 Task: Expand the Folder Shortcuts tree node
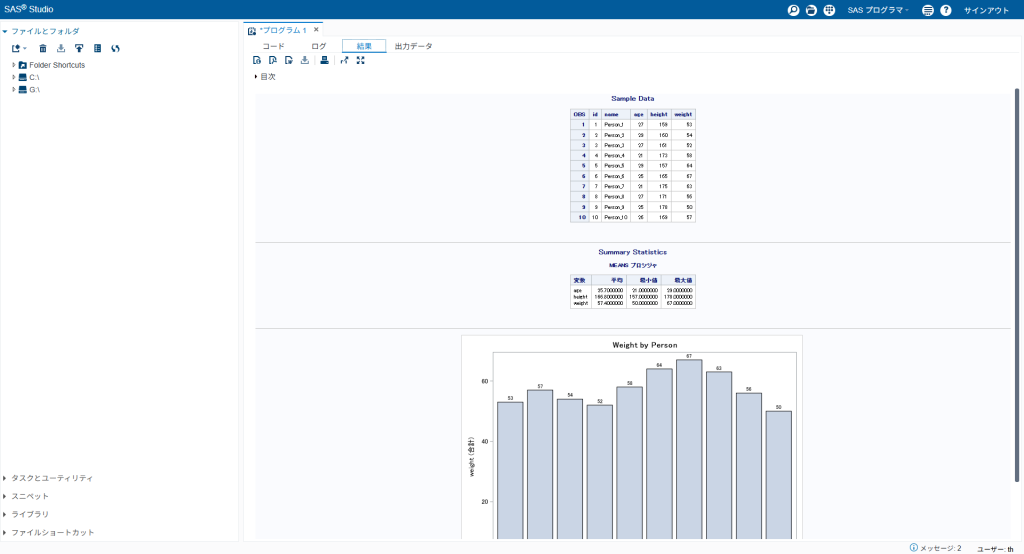click(x=14, y=65)
